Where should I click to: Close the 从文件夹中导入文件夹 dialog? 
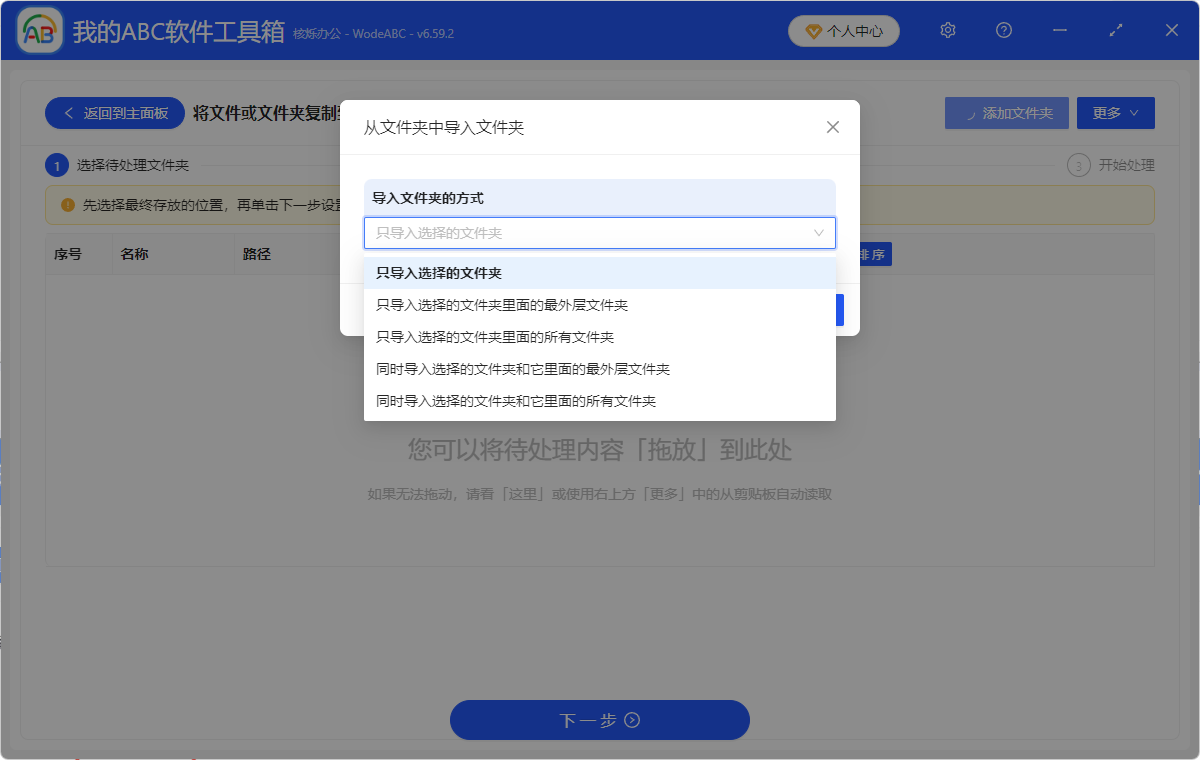pos(832,127)
